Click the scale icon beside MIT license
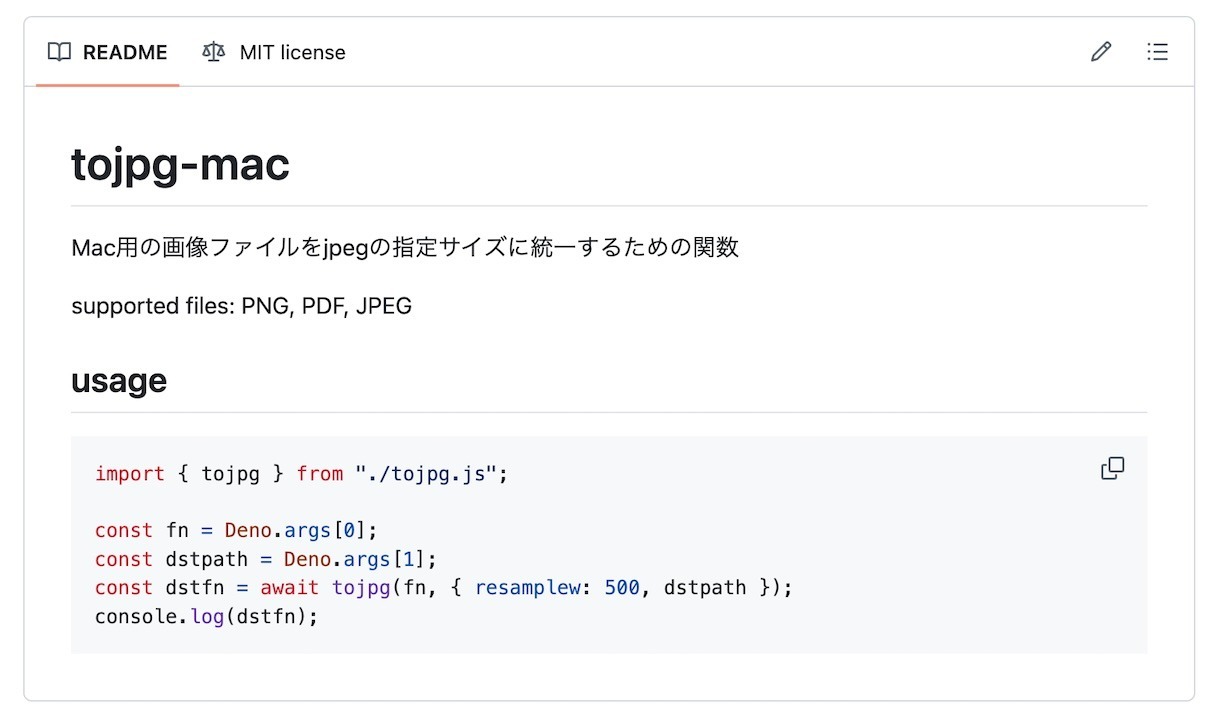The width and height of the screenshot is (1220, 719). click(x=213, y=52)
